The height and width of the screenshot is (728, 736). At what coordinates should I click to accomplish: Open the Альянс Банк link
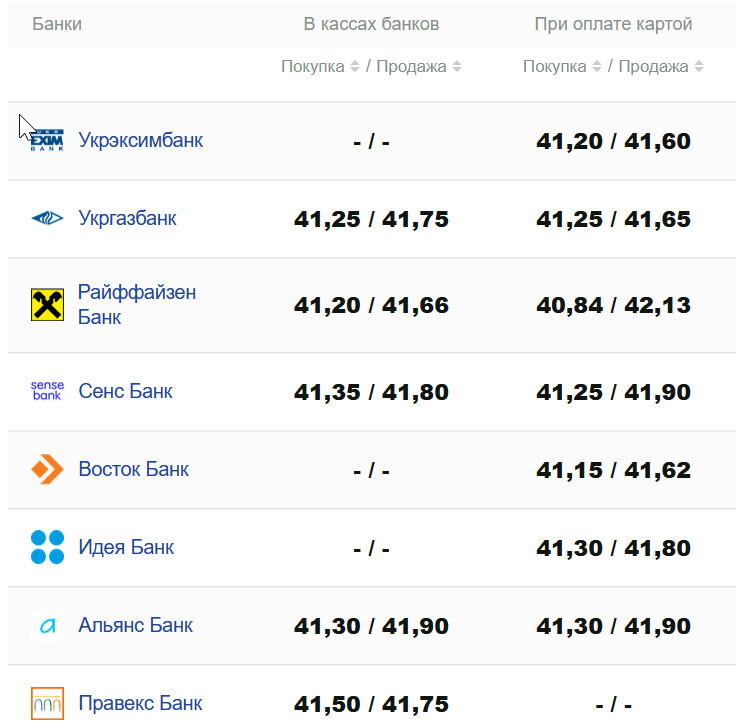coord(135,626)
